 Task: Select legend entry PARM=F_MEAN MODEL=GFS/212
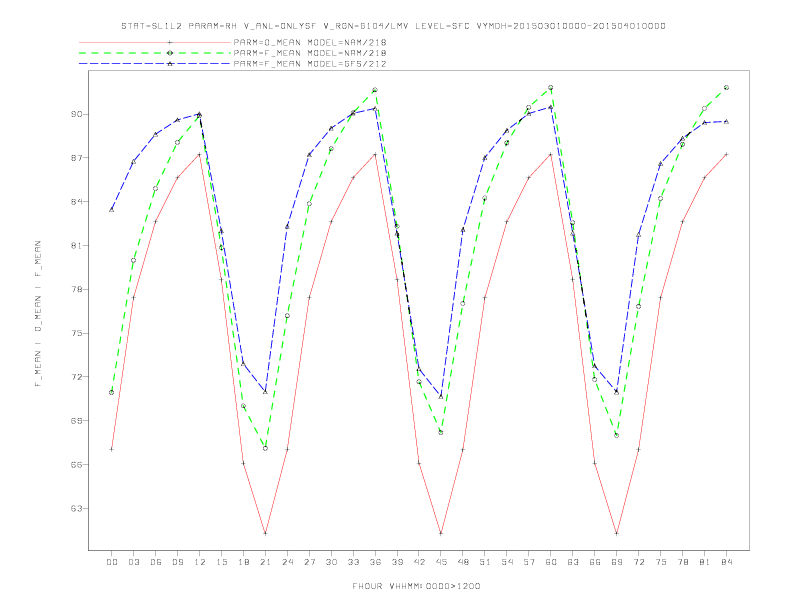coord(310,64)
